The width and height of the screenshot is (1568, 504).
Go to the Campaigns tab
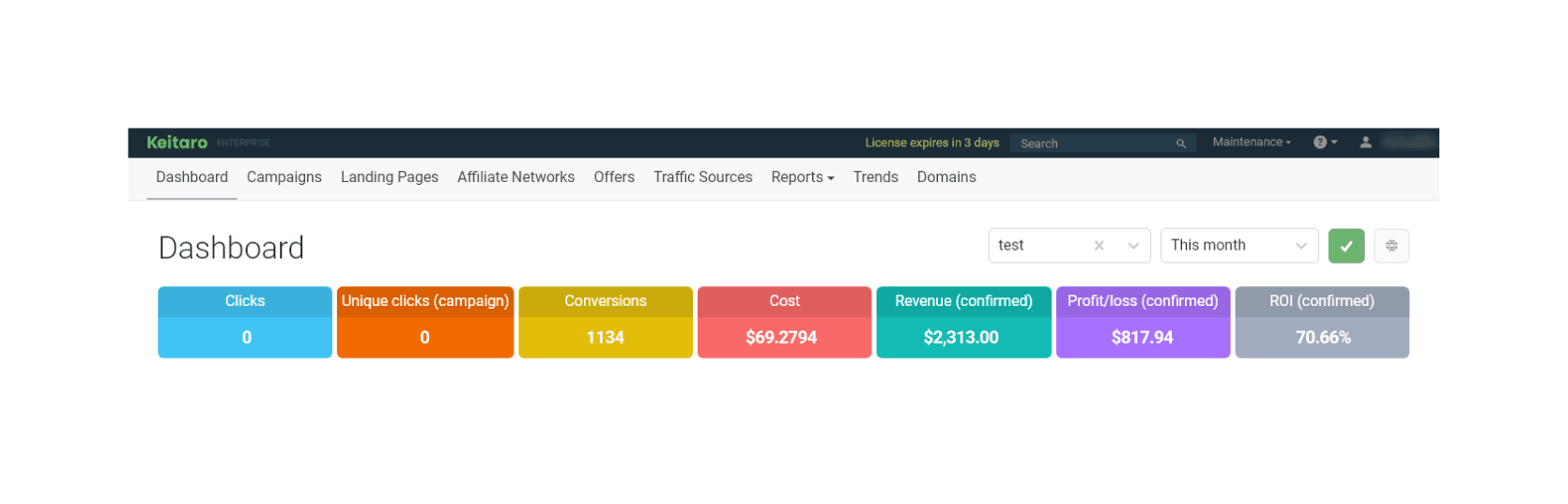point(284,177)
